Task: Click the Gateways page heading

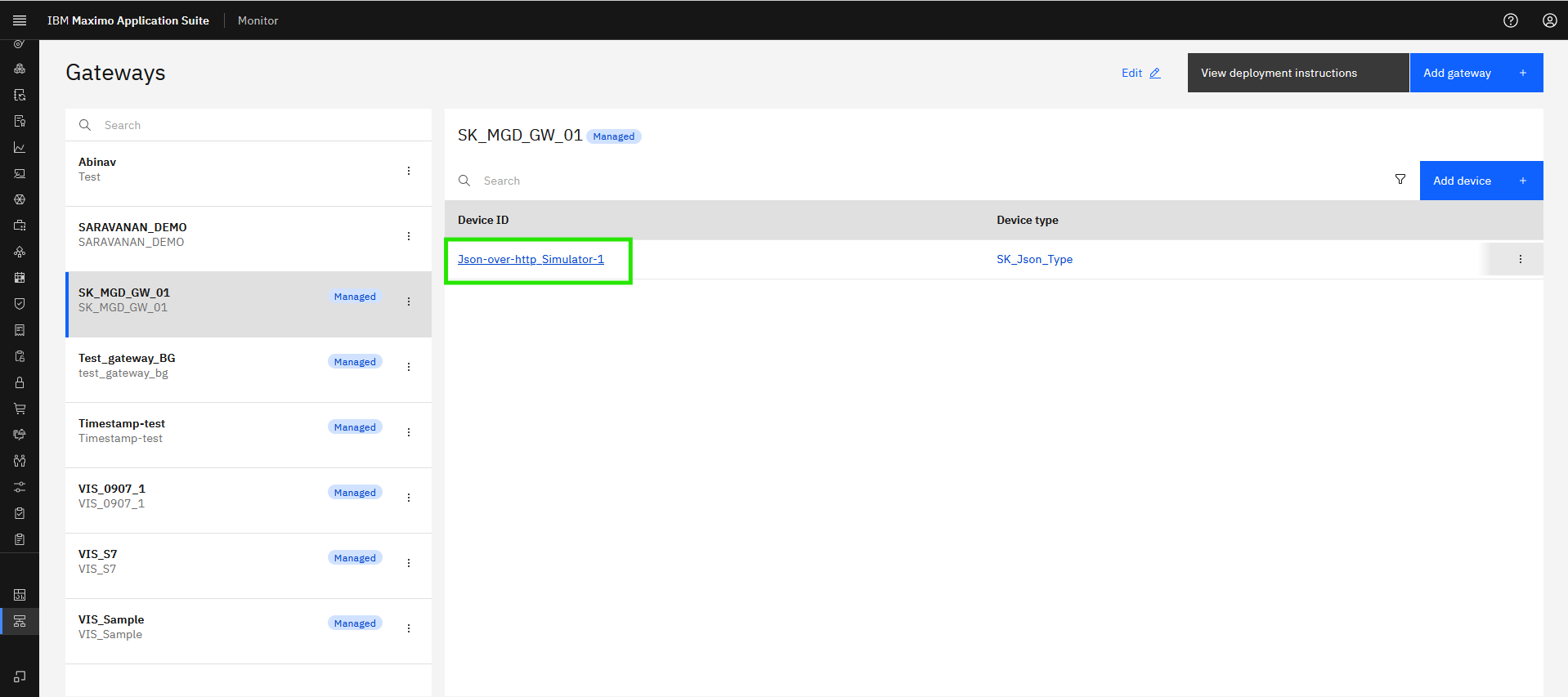Action: pos(115,73)
